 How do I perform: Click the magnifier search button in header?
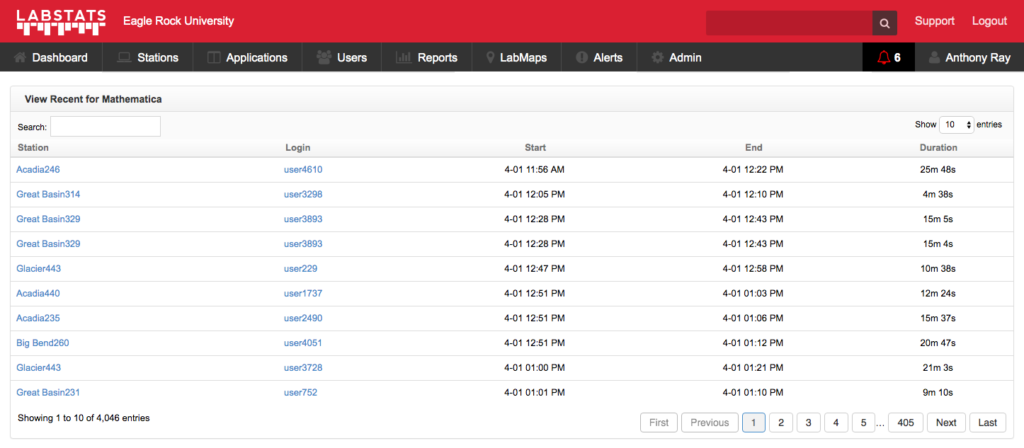(x=884, y=23)
